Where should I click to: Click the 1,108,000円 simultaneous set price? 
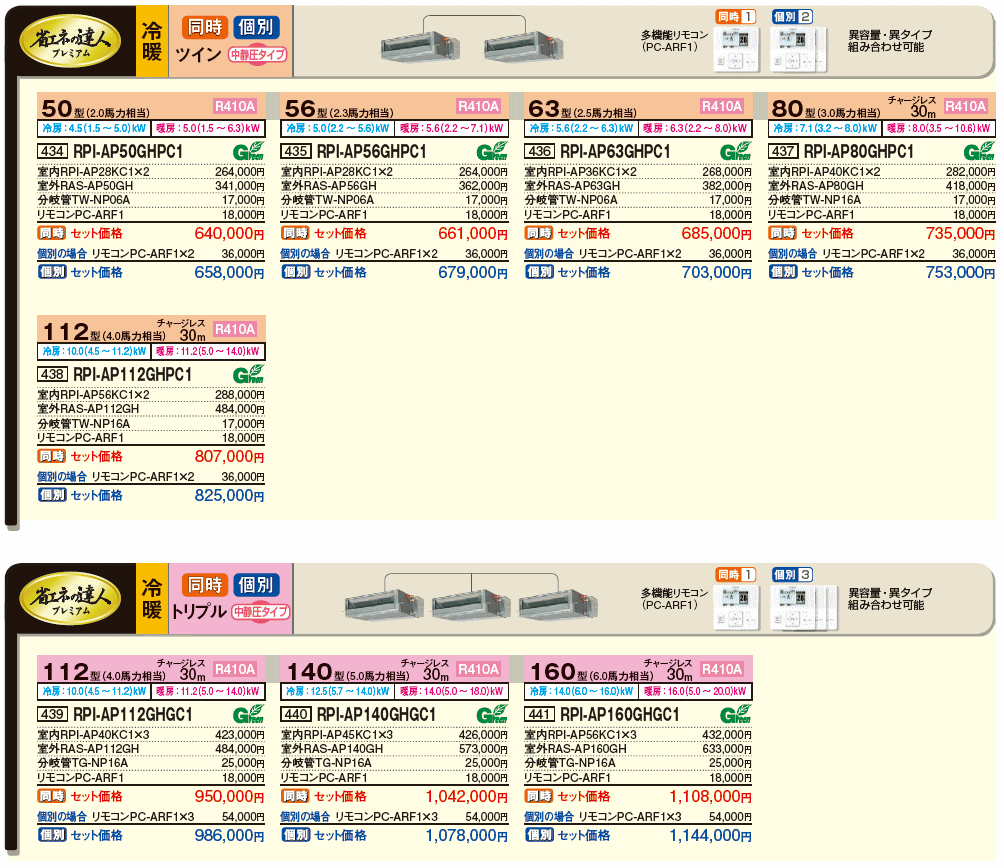click(x=710, y=796)
